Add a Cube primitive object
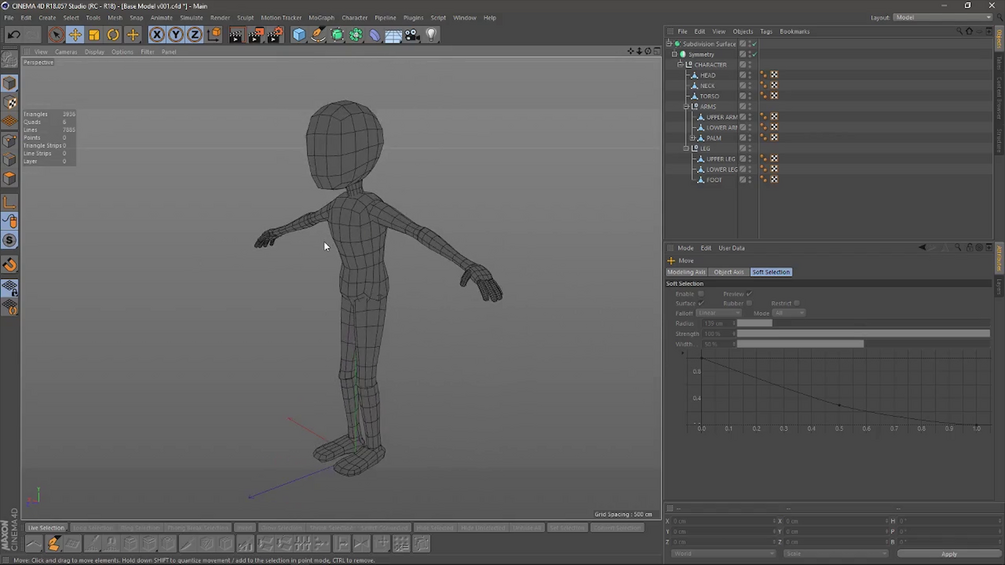This screenshot has height=565, width=1005. tap(299, 35)
